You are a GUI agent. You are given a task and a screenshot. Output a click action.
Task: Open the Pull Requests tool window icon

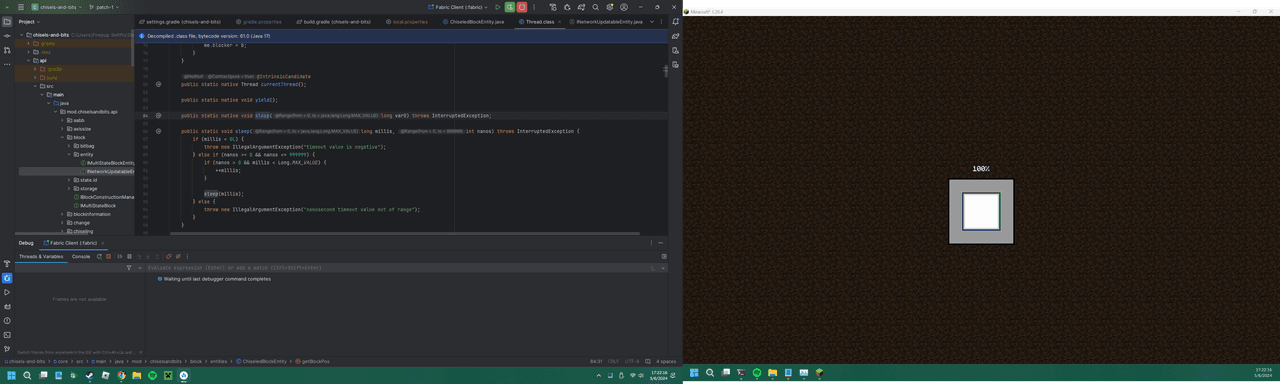pyautogui.click(x=7, y=50)
